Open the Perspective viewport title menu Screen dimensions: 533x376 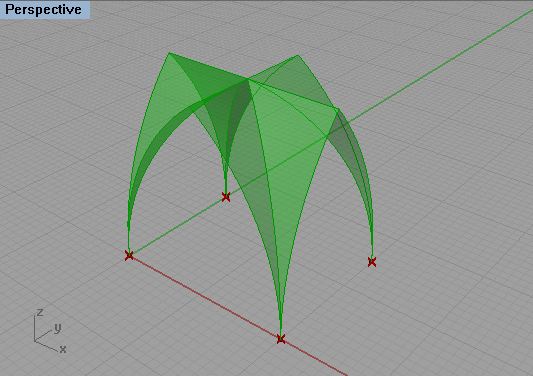coord(44,9)
